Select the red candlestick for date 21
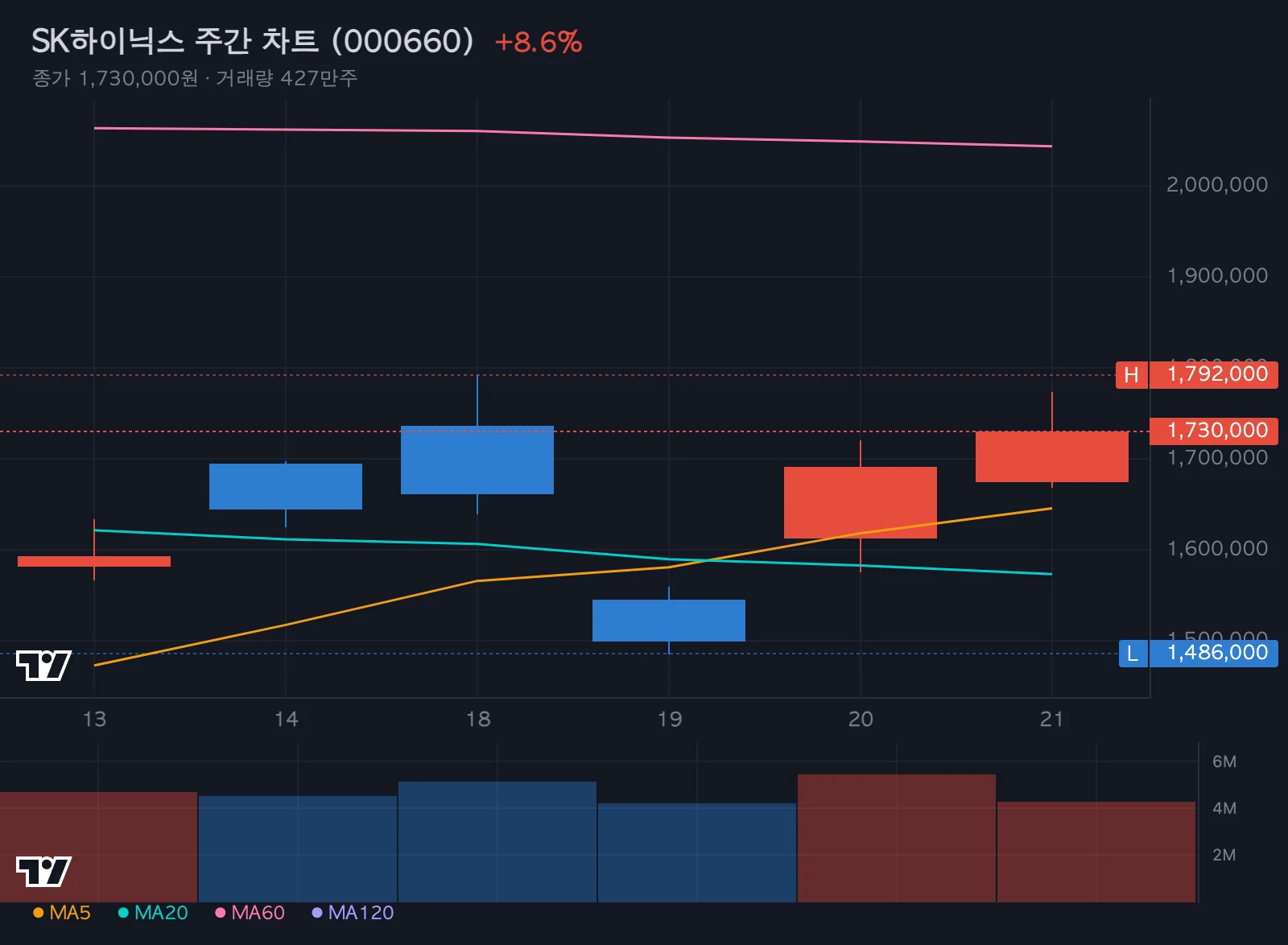This screenshot has width=1288, height=945. tap(1052, 456)
